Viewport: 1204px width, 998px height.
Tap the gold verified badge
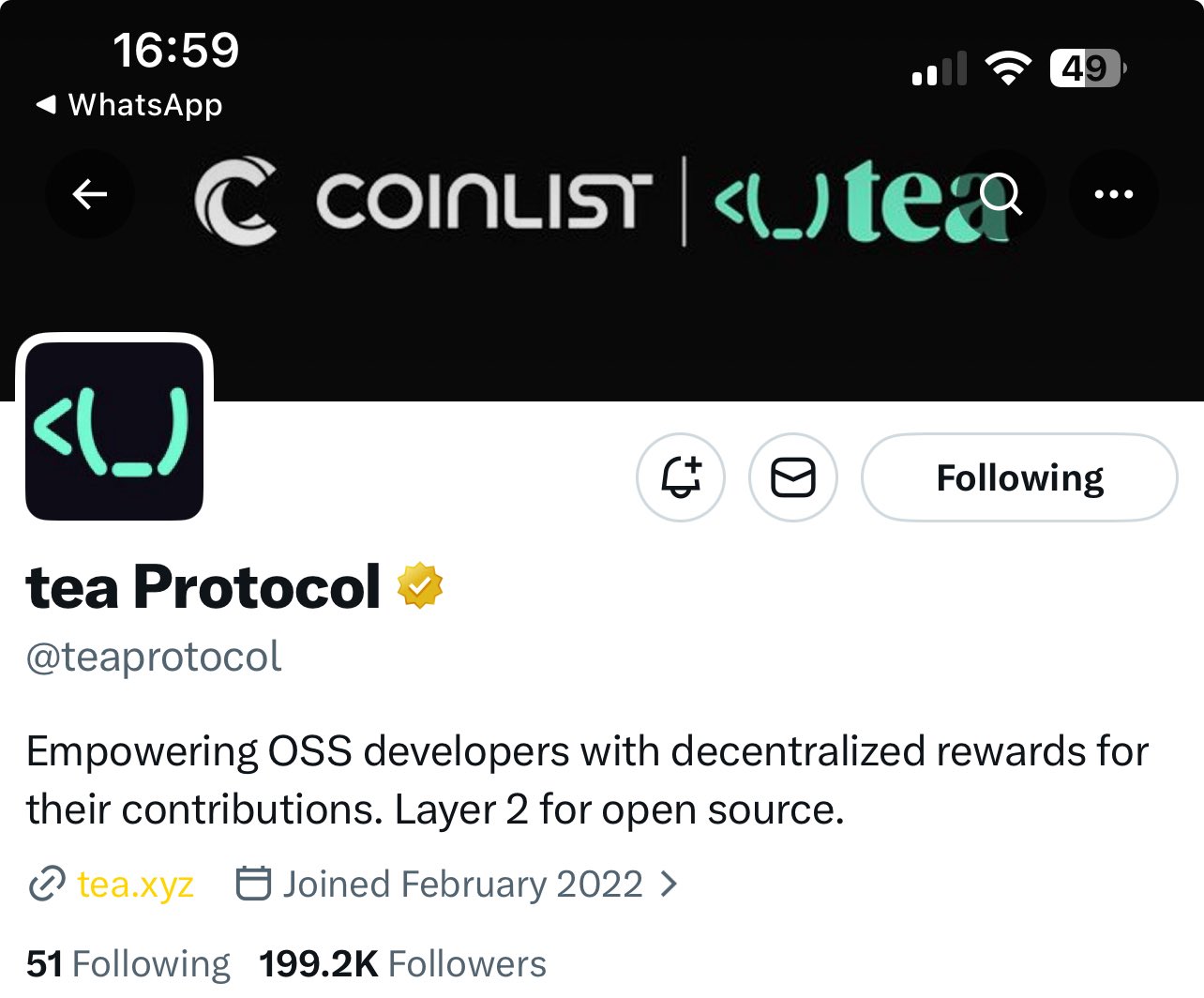point(419,586)
